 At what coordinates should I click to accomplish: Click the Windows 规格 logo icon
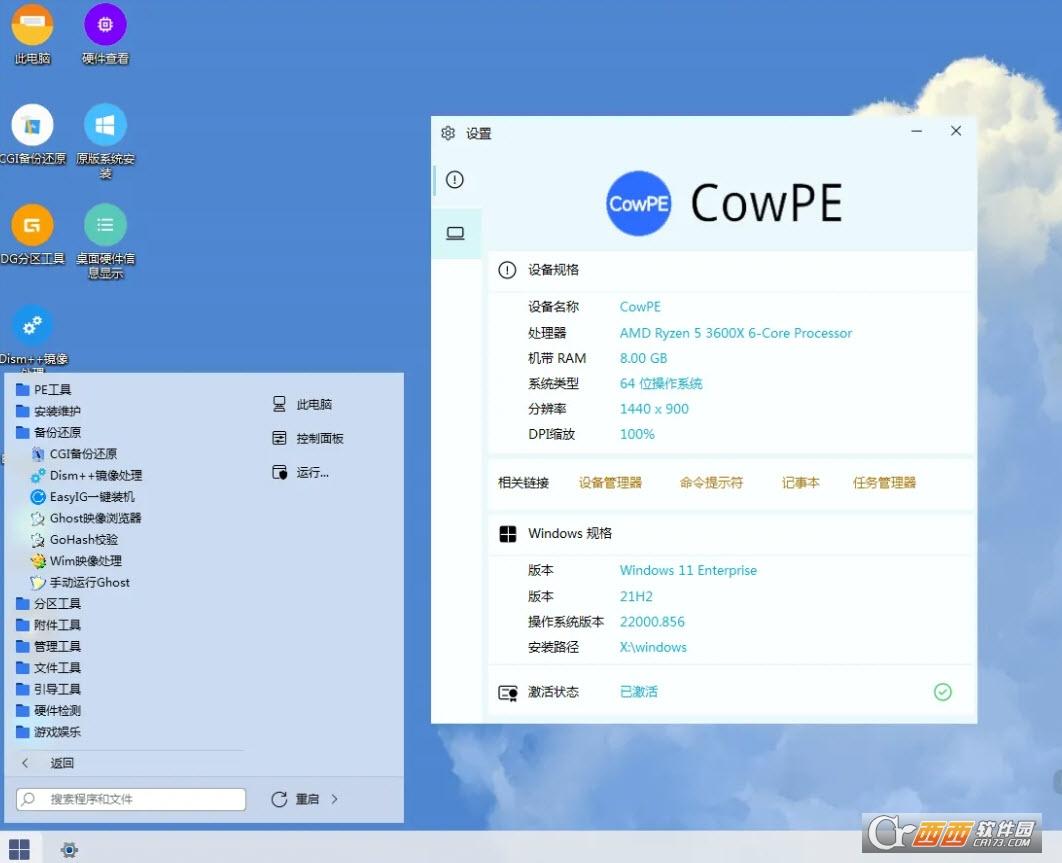point(507,534)
